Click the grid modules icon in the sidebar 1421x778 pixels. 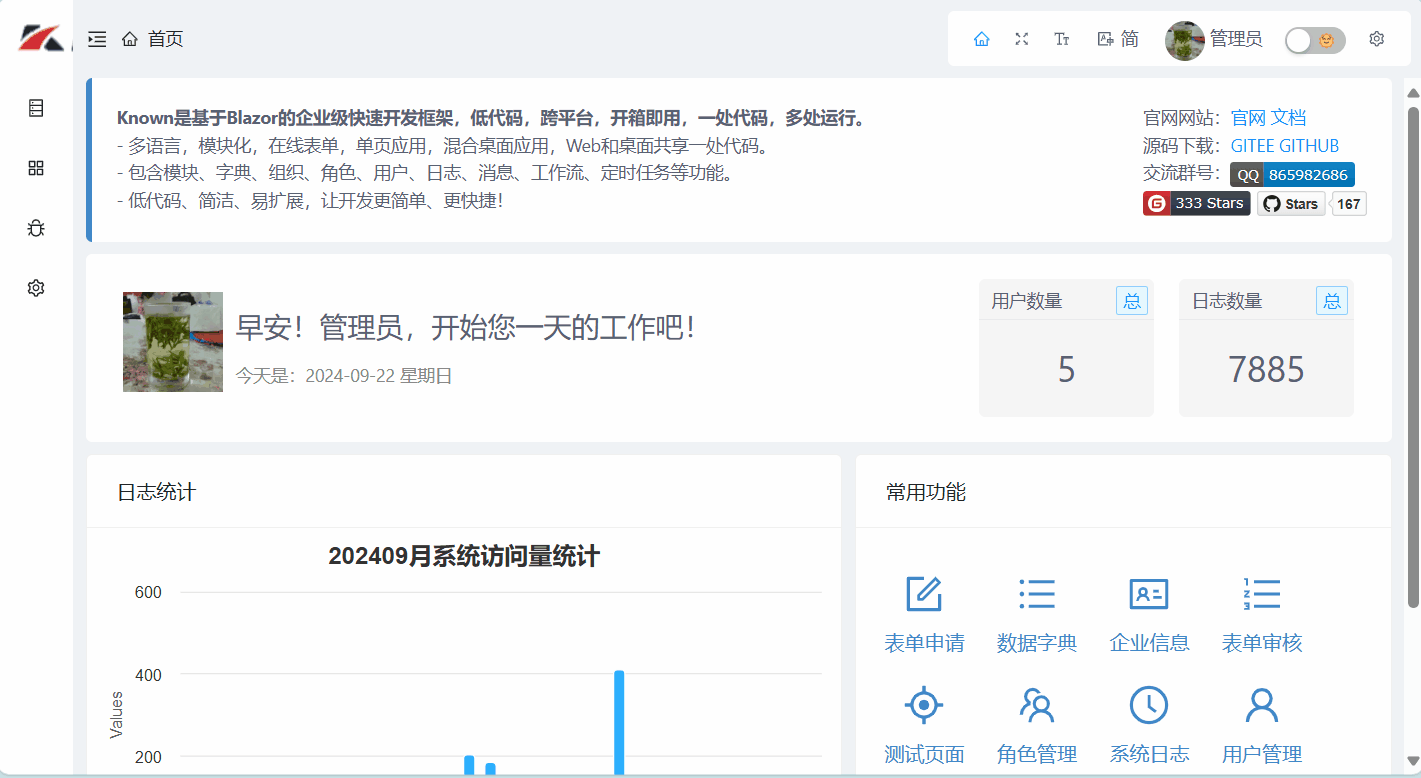(x=36, y=168)
